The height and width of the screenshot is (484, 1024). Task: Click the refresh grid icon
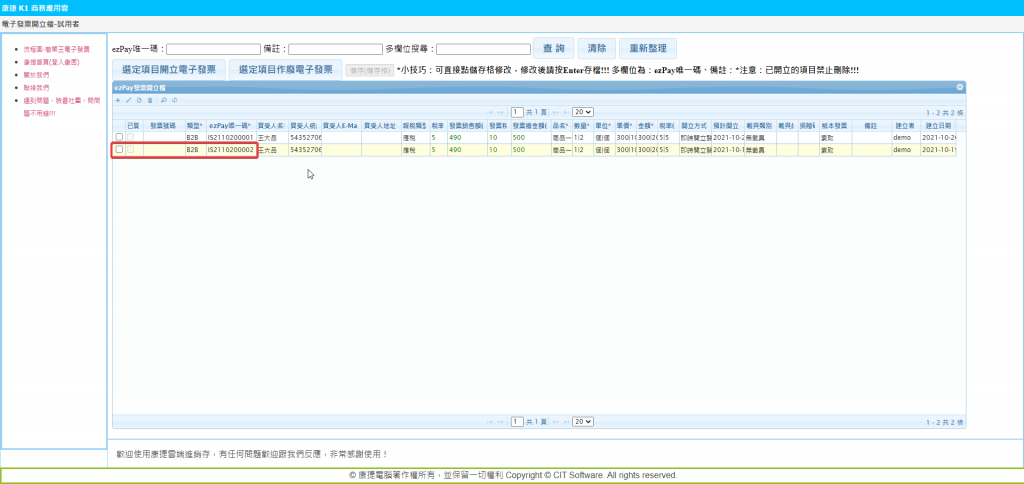click(174, 100)
